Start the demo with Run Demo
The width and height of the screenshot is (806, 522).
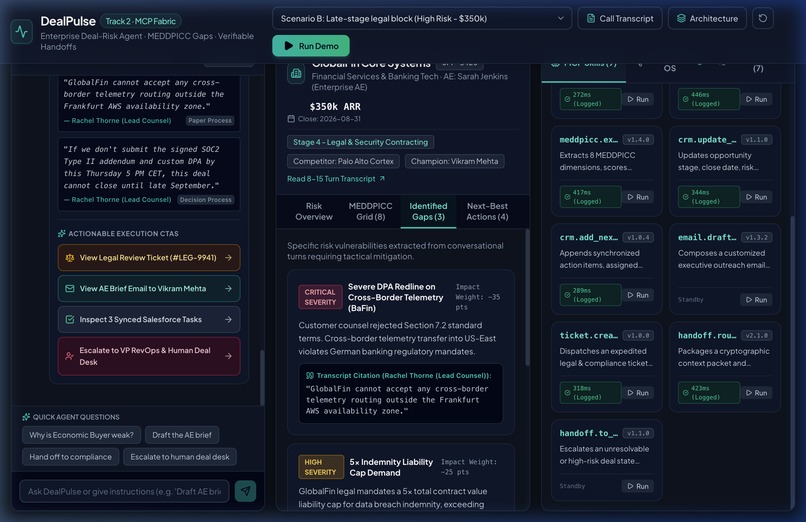pos(311,46)
